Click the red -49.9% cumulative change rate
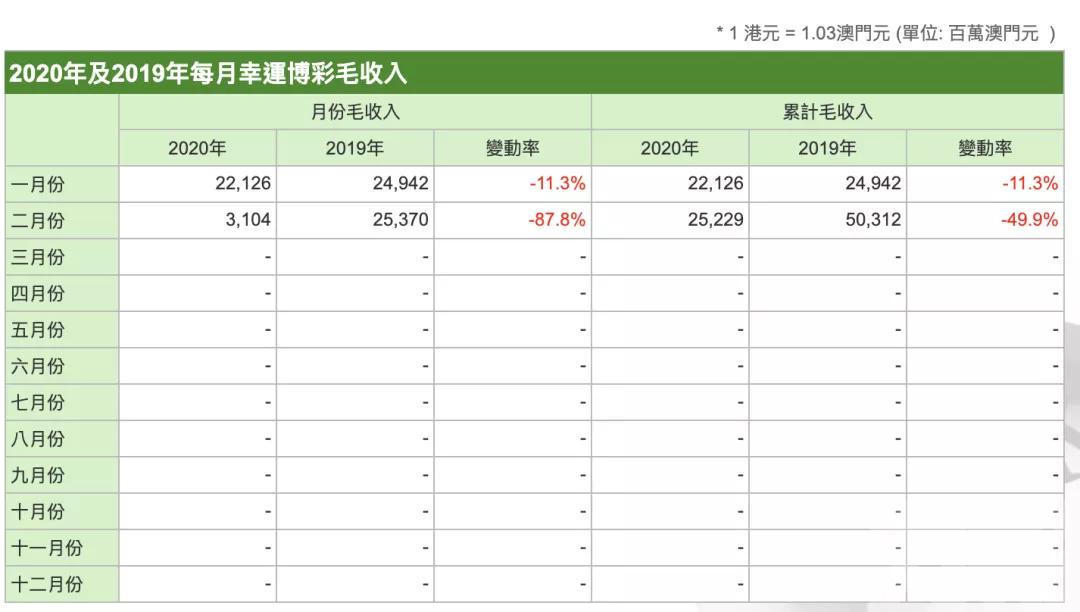 [1026, 220]
